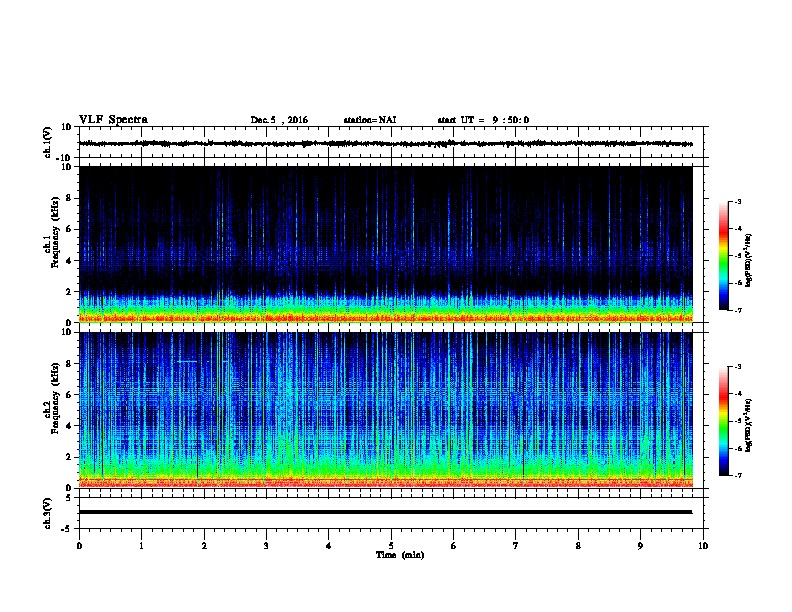Click time axis tick label "6"

453,546
